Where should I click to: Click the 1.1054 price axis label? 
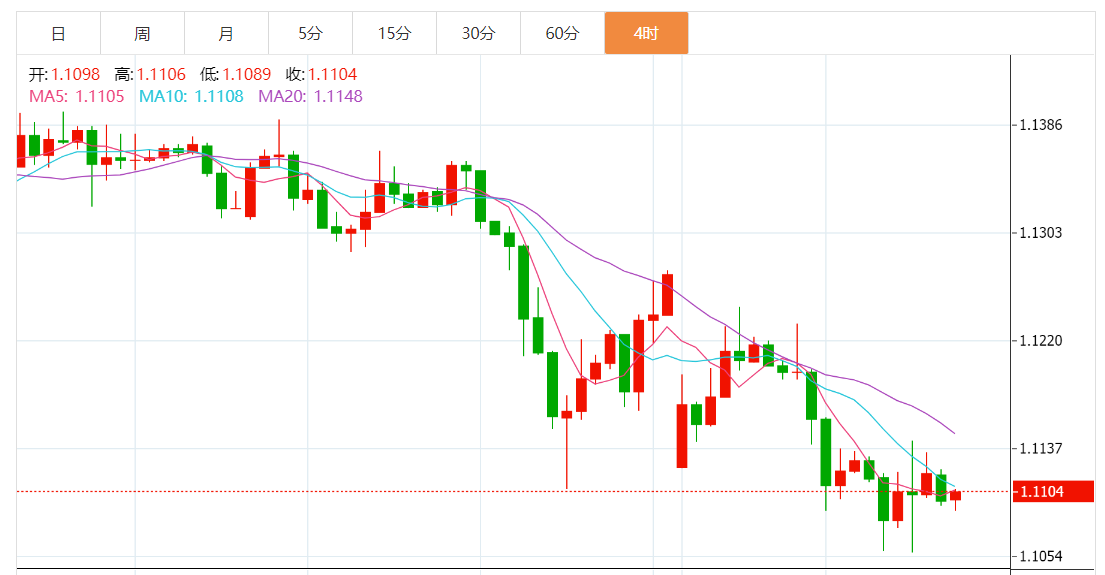point(1040,556)
